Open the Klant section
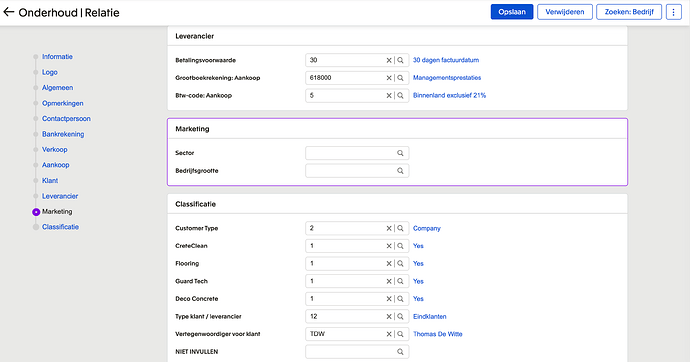This screenshot has height=362, width=690. [x=50, y=180]
